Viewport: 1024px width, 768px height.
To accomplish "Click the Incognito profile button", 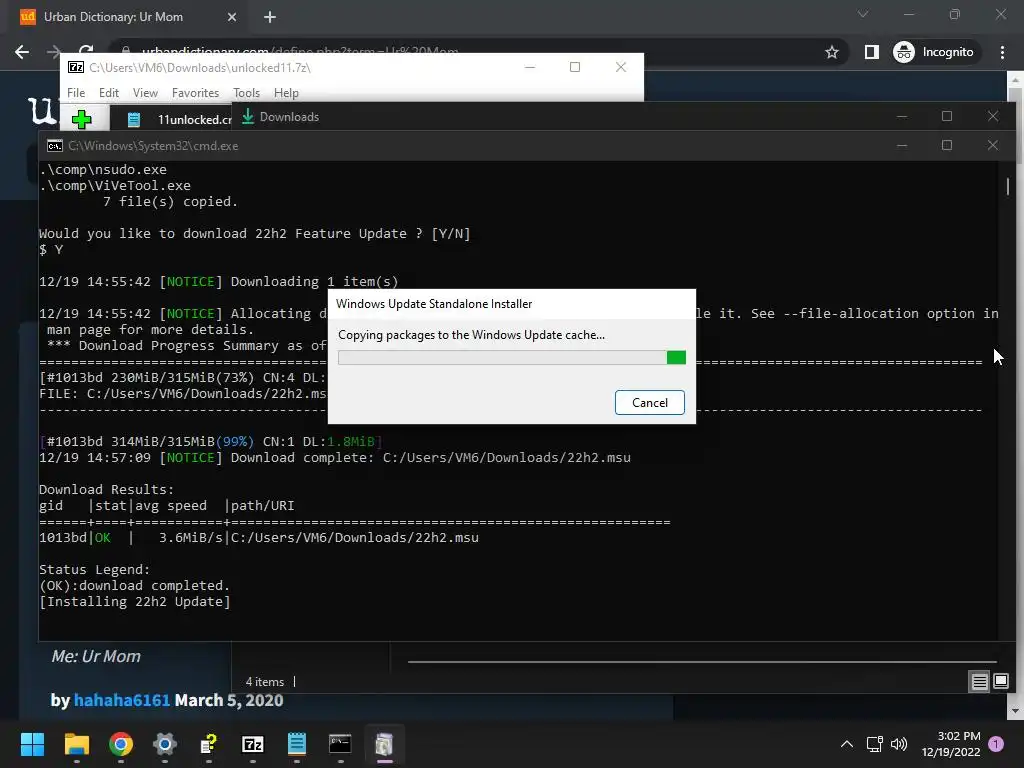I will pos(934,52).
